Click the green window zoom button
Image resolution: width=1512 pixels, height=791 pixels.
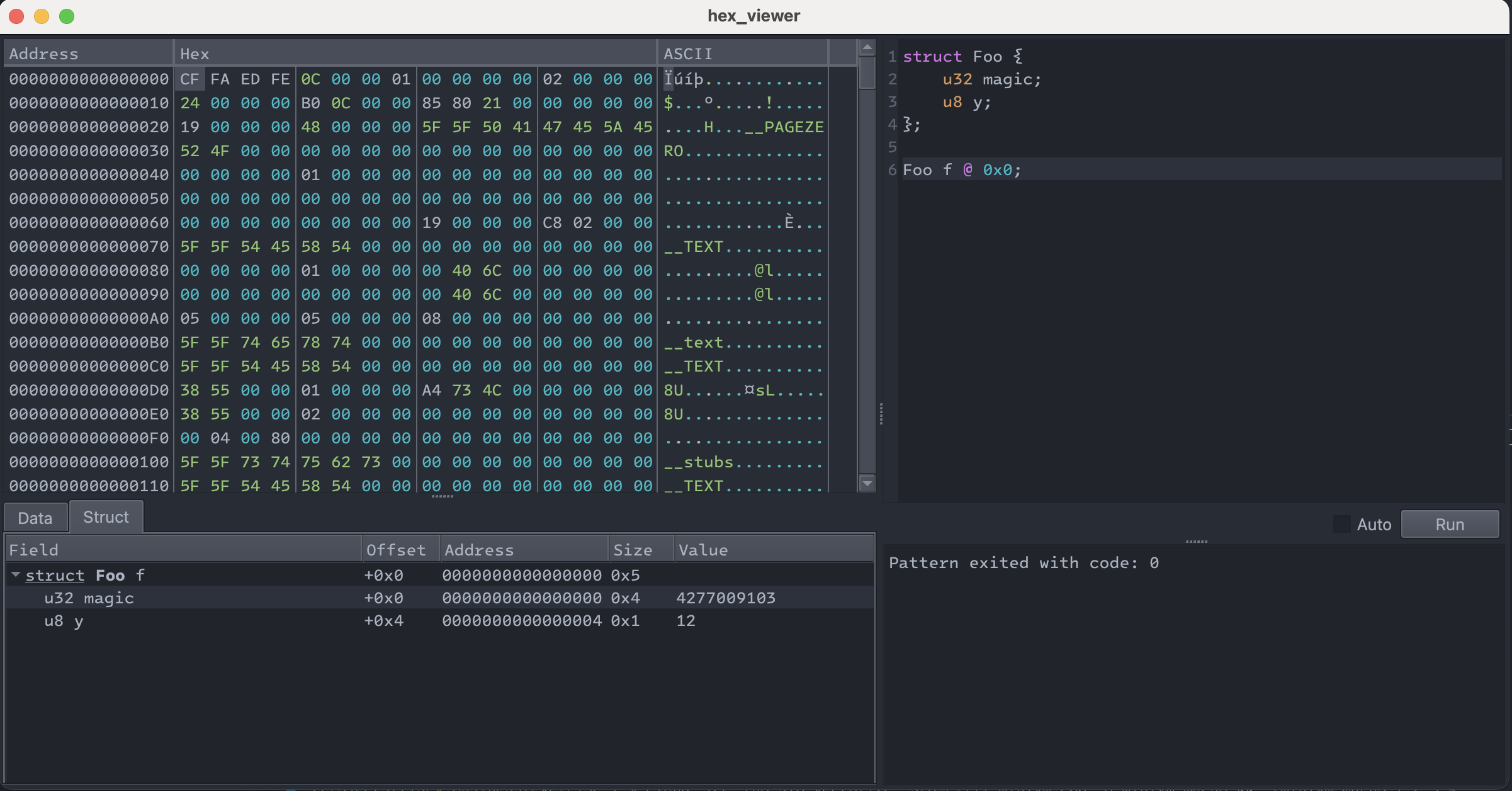(x=67, y=16)
